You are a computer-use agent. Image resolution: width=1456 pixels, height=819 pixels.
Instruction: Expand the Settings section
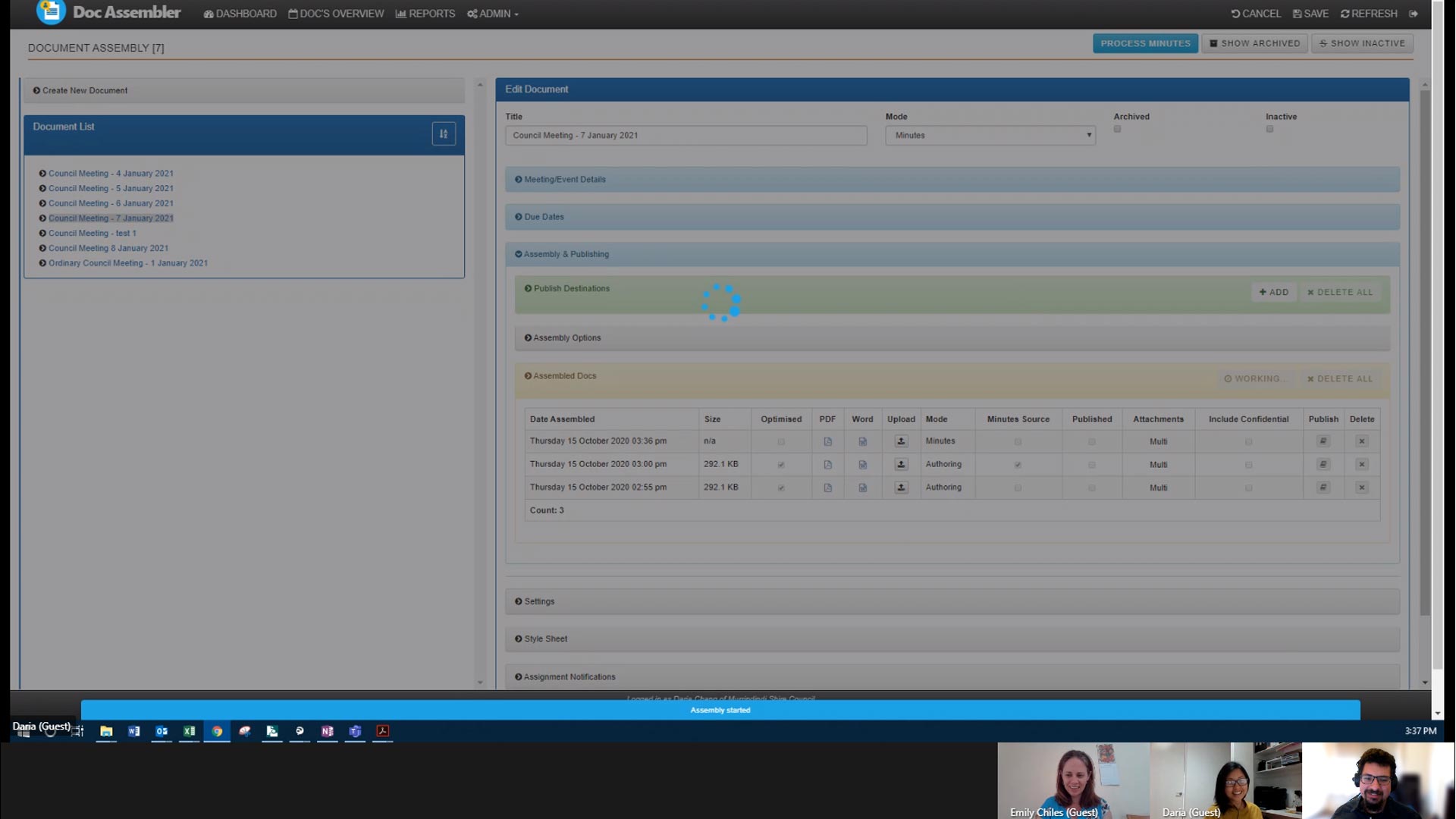[x=952, y=601]
